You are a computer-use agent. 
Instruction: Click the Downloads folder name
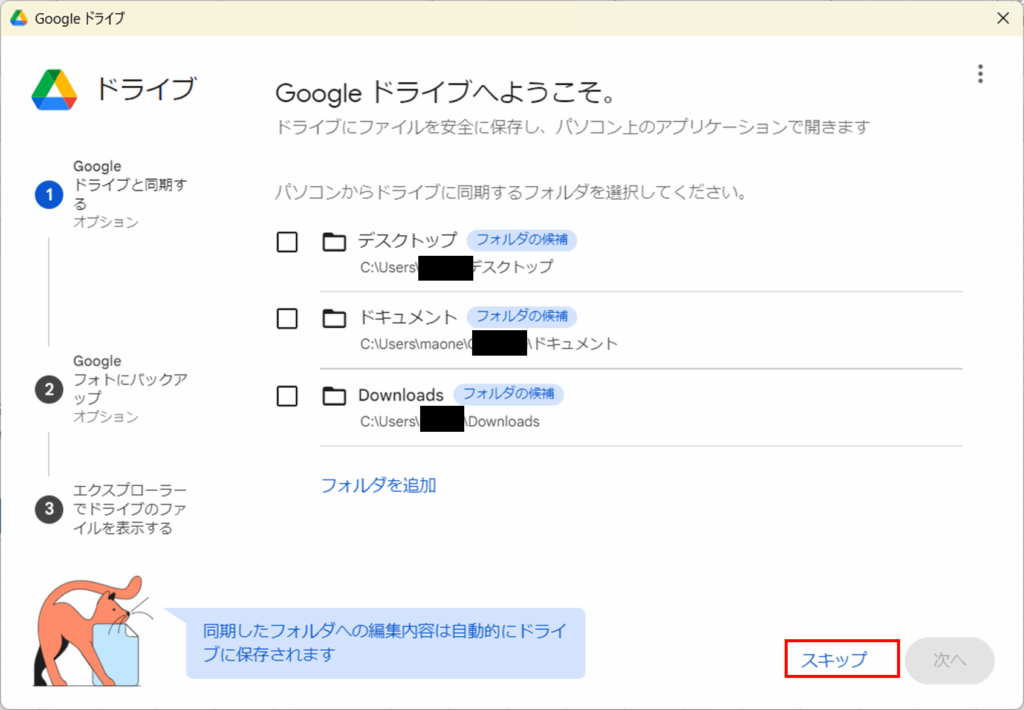pyautogui.click(x=401, y=395)
